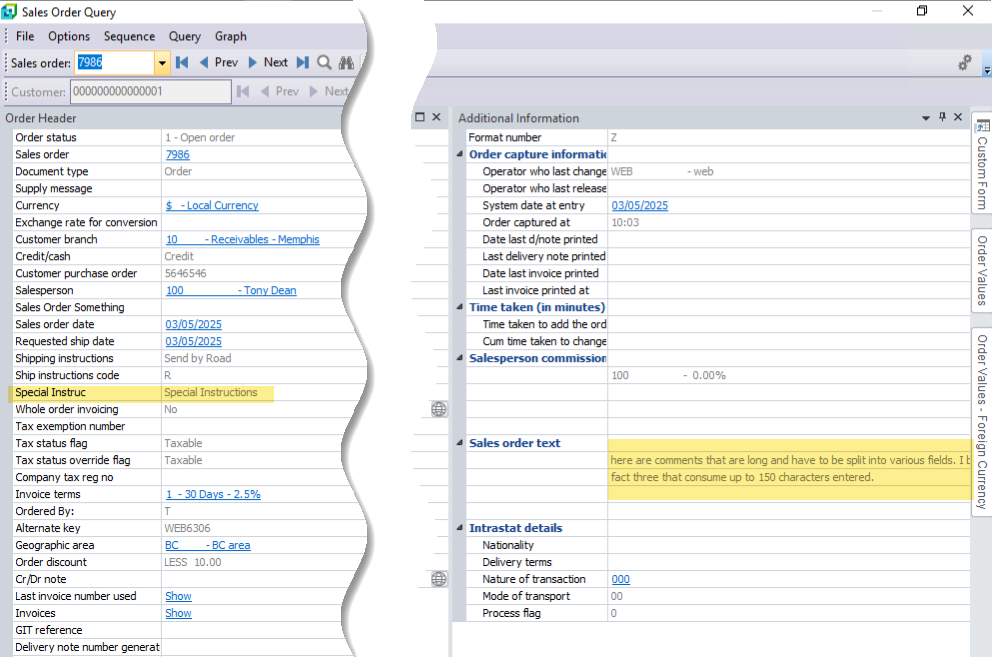
Task: Open the Order Values side tab
Action: tap(982, 270)
